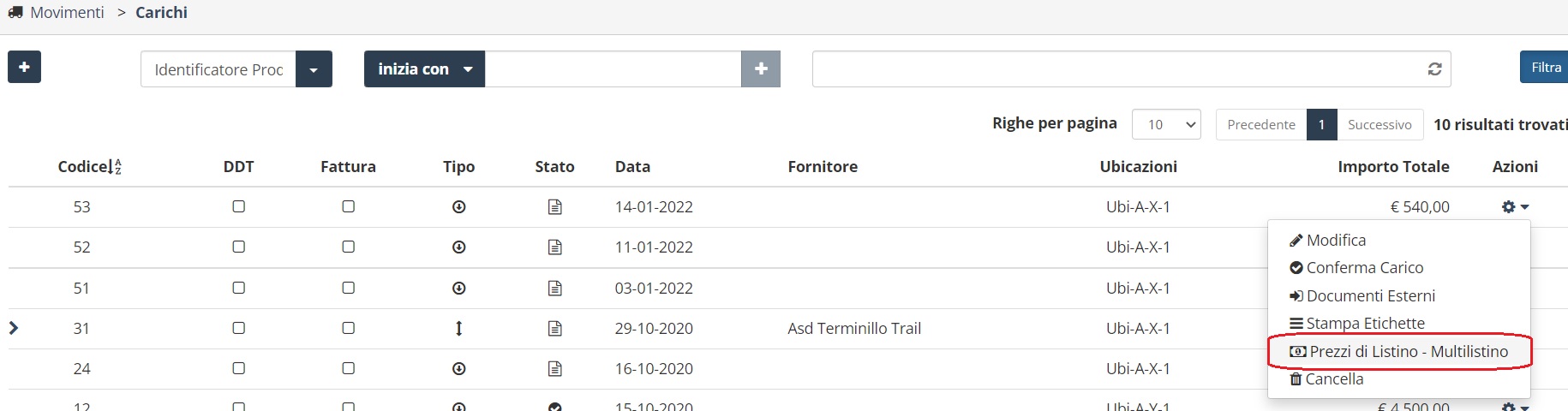Toggle the DDT checkbox for row 53

point(239,206)
